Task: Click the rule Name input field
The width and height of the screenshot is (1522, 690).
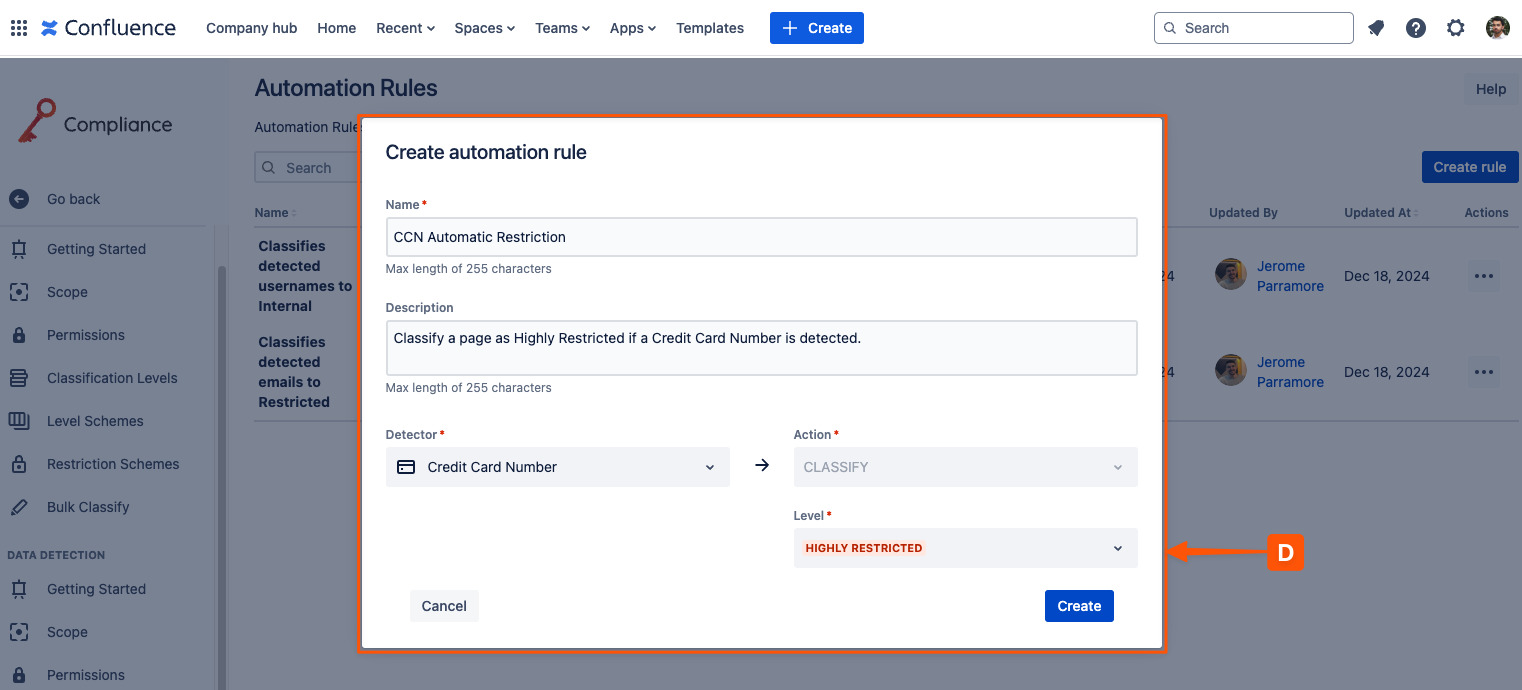Action: [761, 237]
